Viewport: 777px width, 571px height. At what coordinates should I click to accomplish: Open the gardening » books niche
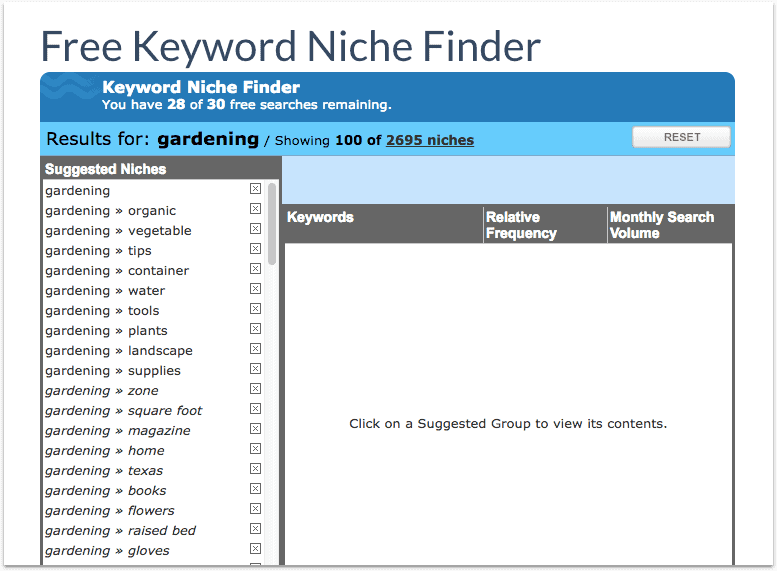click(106, 491)
